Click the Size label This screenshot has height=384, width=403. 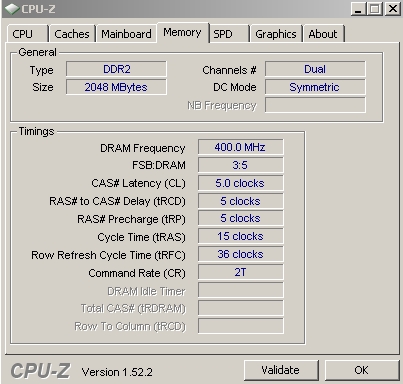(43, 87)
